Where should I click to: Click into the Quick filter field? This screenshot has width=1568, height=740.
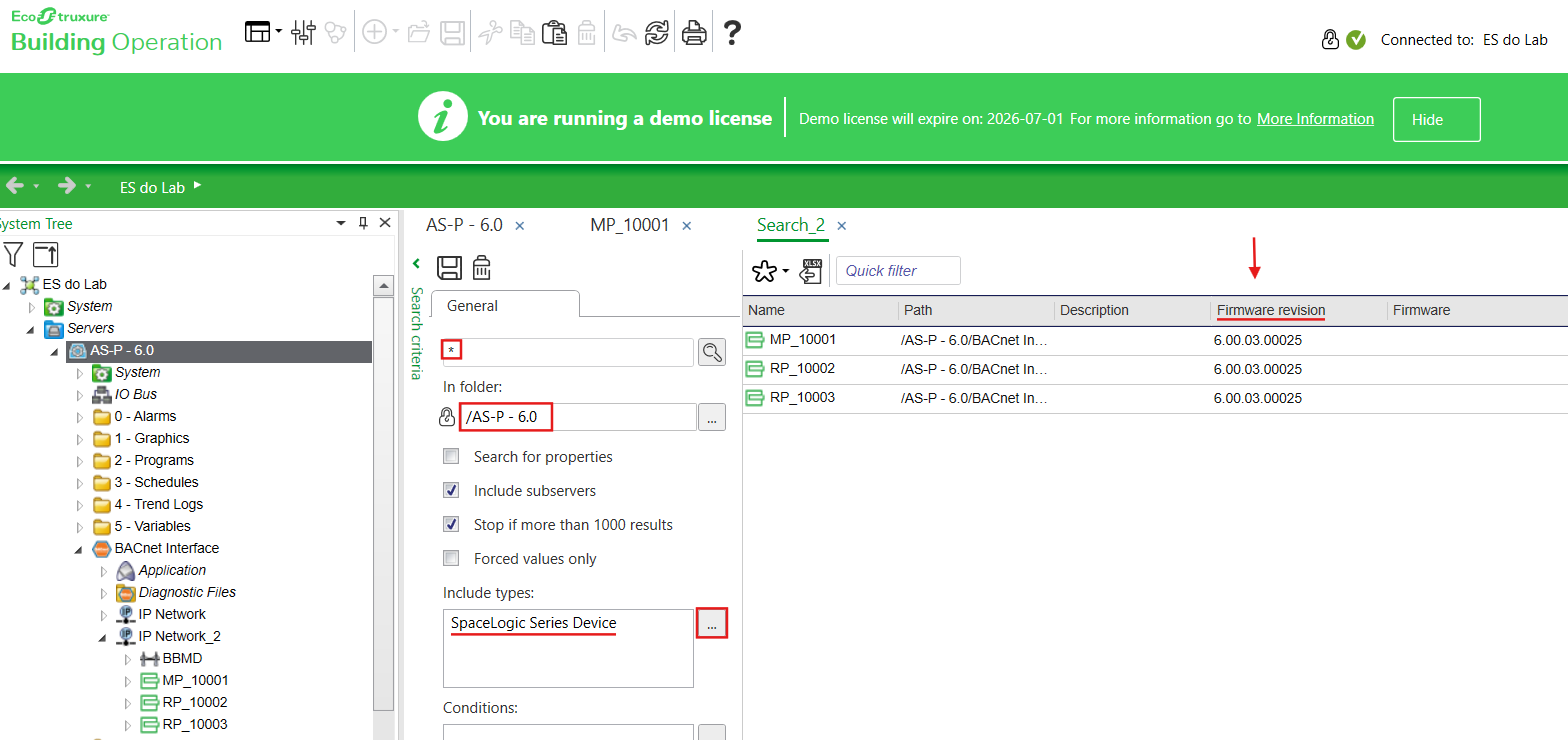(898, 270)
